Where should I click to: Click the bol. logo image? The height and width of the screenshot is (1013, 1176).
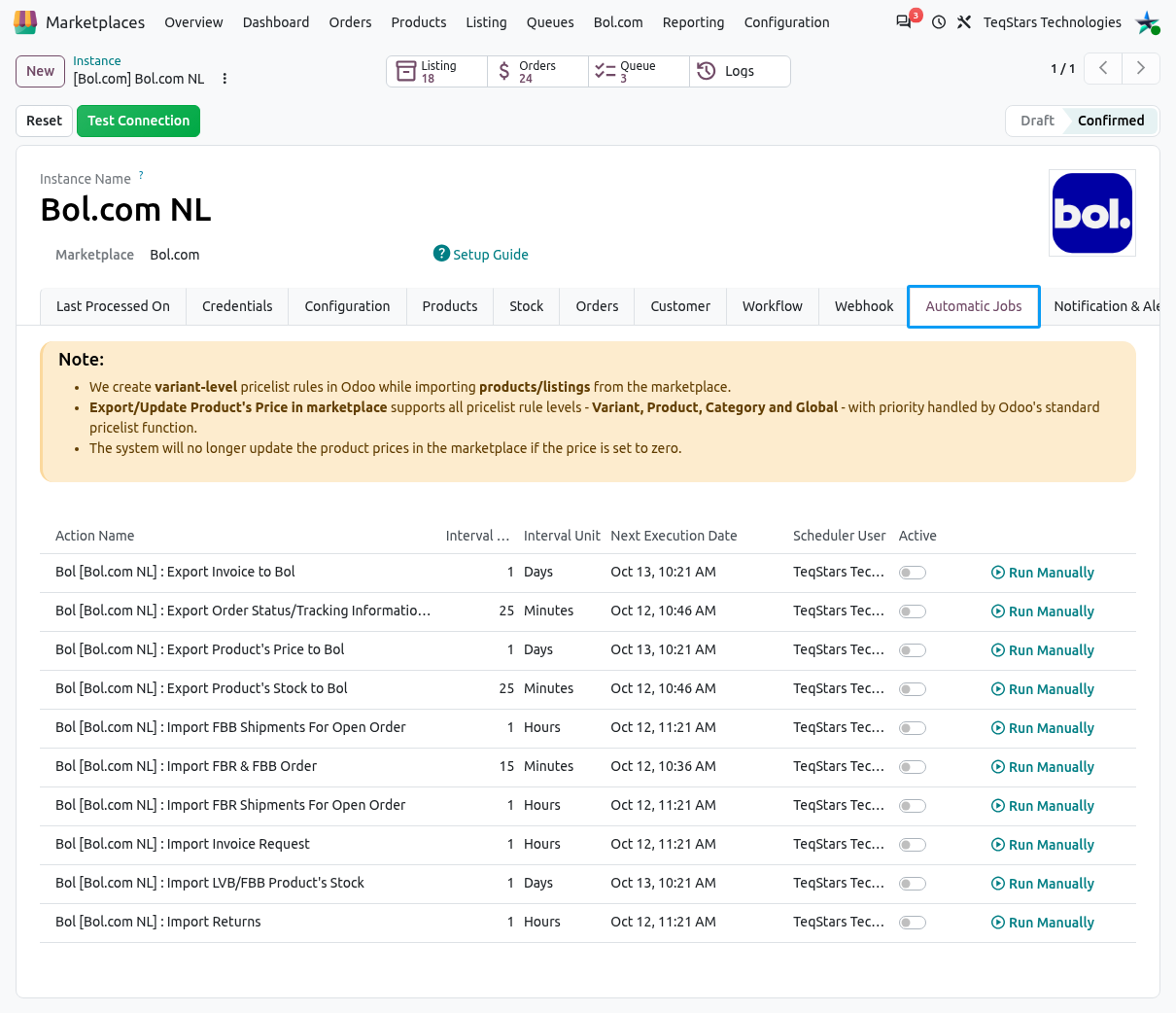1092,213
